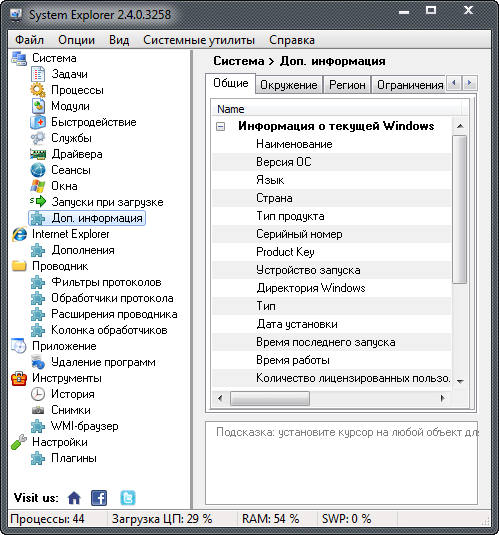Click the Службы services gears icon

pyautogui.click(x=38, y=138)
